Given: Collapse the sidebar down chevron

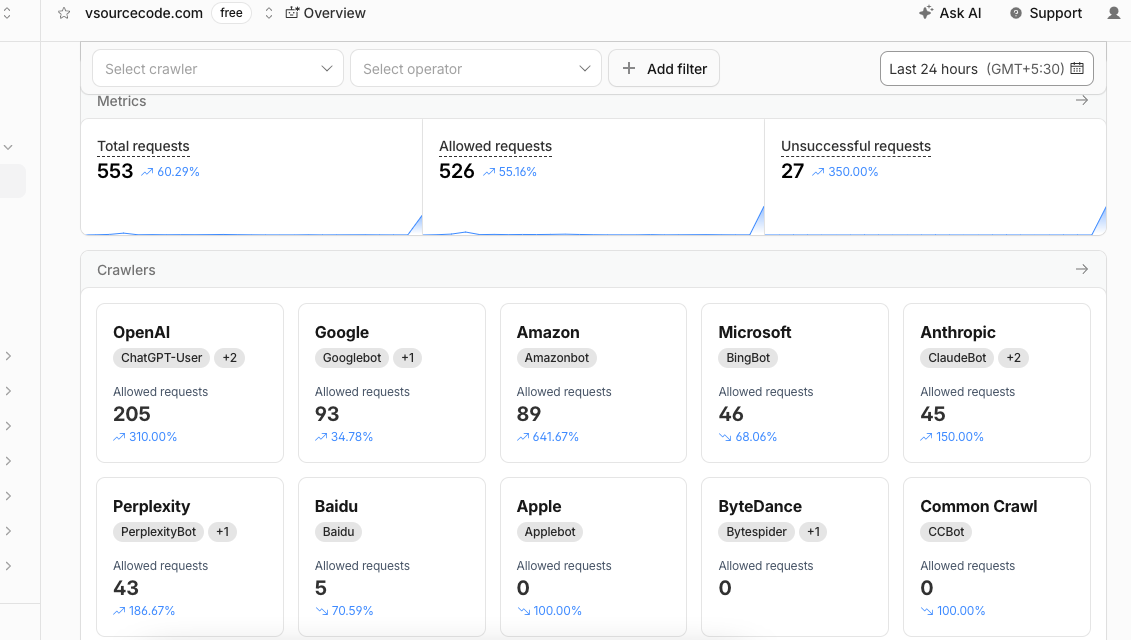Looking at the screenshot, I should (8, 147).
